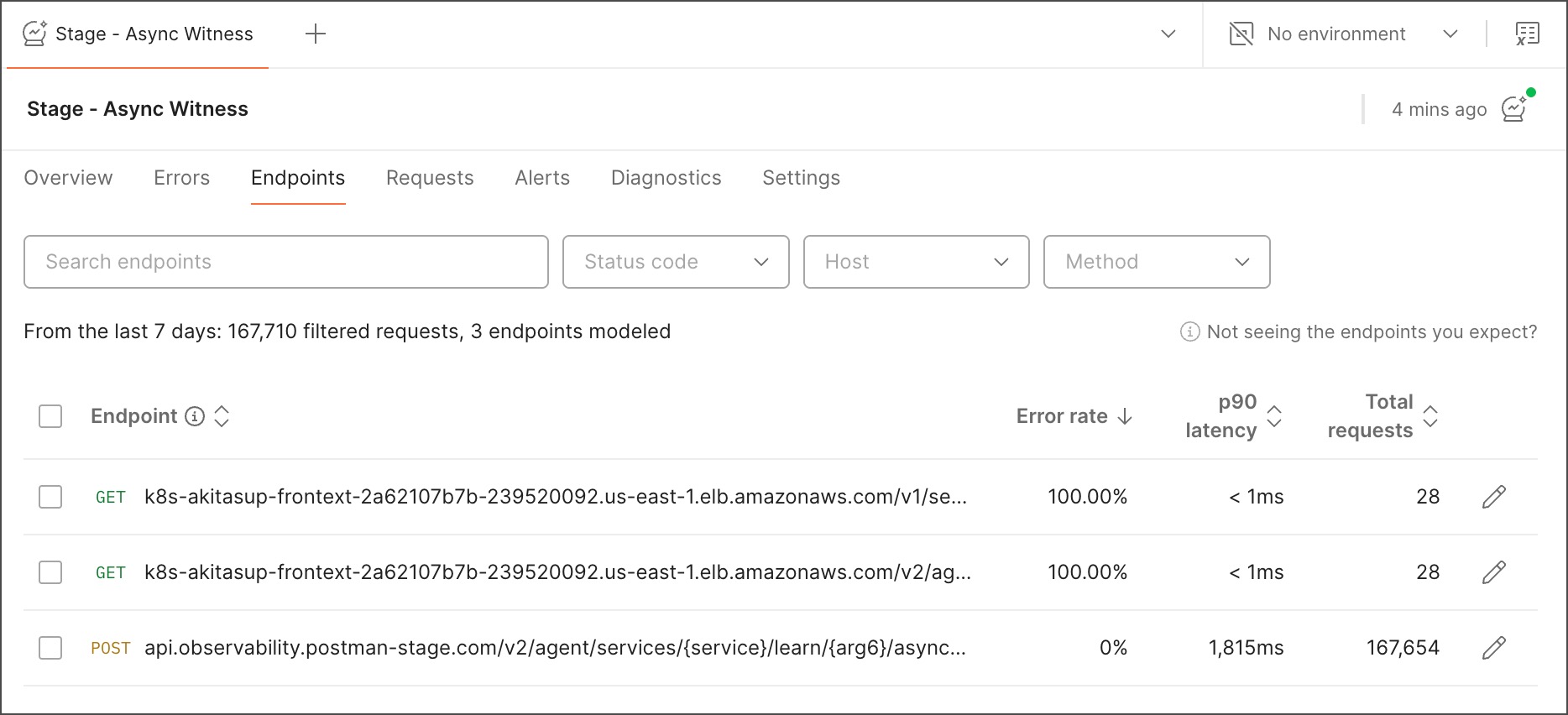
Task: Open the environment quick look icon
Action: click(1527, 34)
